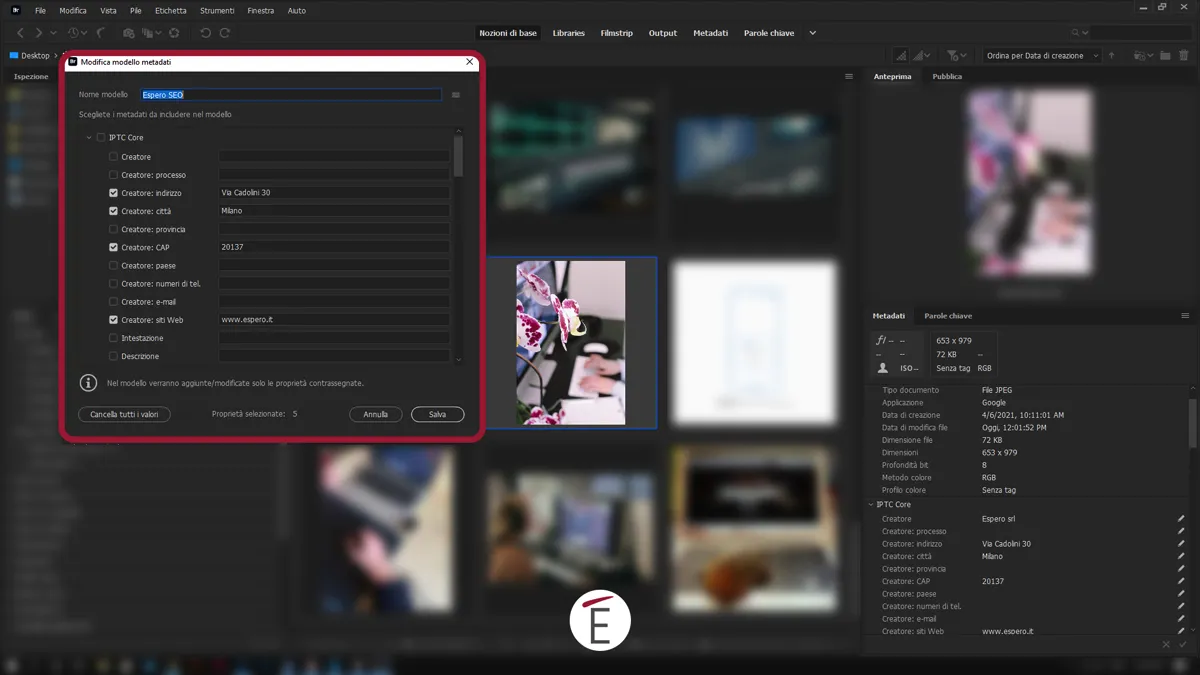Click the new folder icon
The image size is (1200, 675).
tap(1164, 55)
